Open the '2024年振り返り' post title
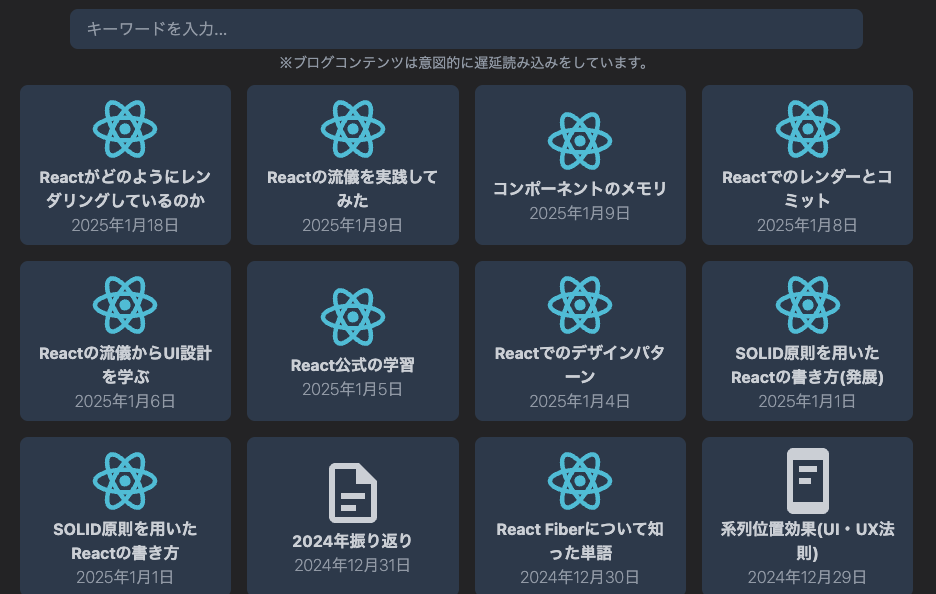Viewport: 936px width, 594px height. tap(352, 541)
